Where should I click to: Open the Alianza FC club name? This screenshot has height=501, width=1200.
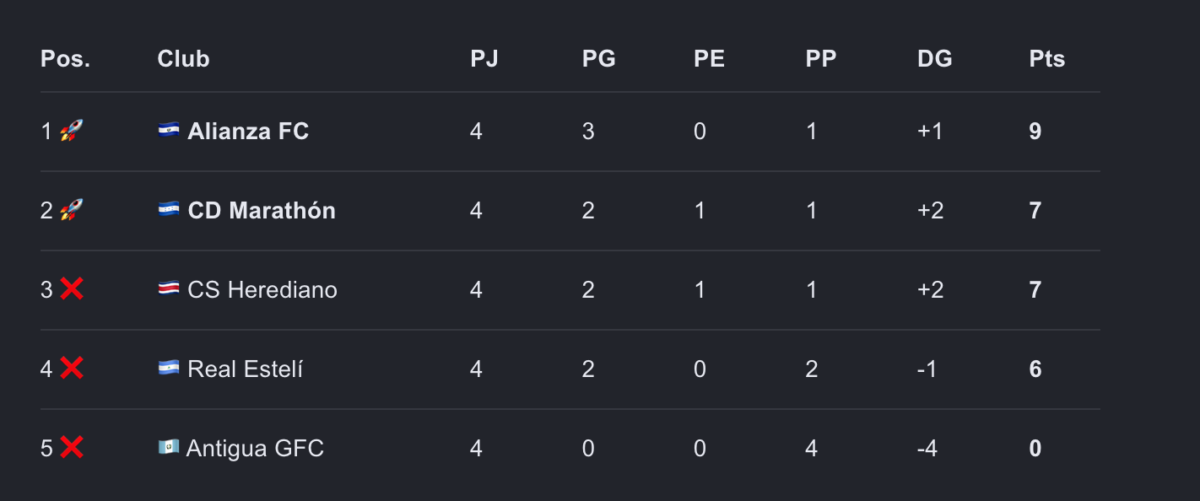tap(248, 131)
